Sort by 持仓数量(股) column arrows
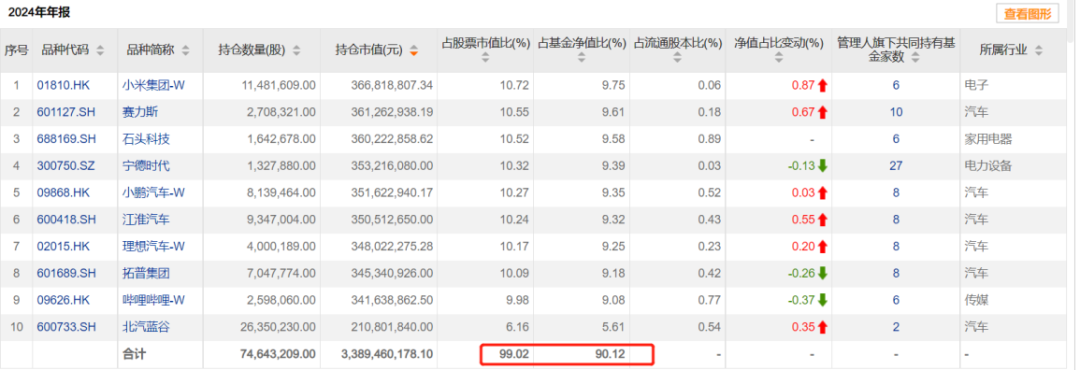The width and height of the screenshot is (1080, 370). click(297, 50)
